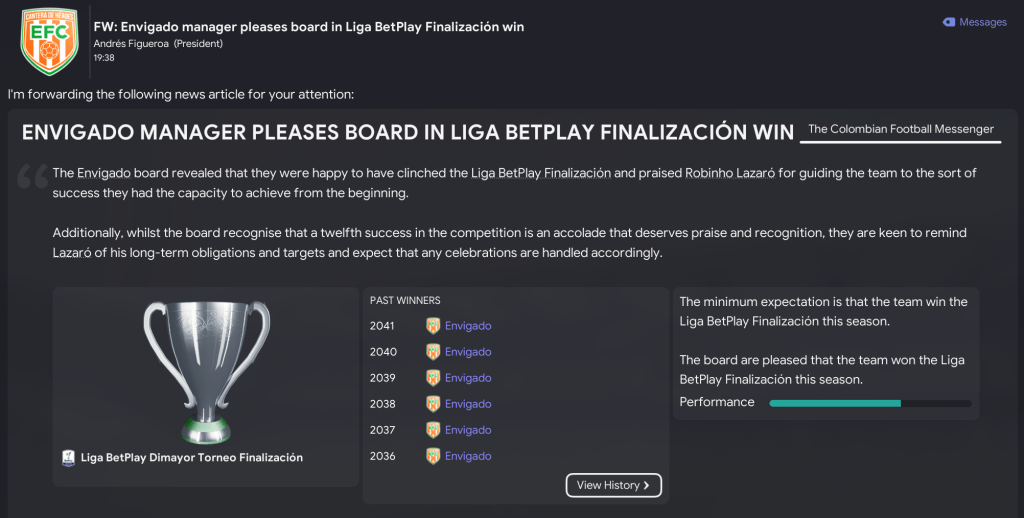Click Envigado badge next to 2039

click(433, 378)
